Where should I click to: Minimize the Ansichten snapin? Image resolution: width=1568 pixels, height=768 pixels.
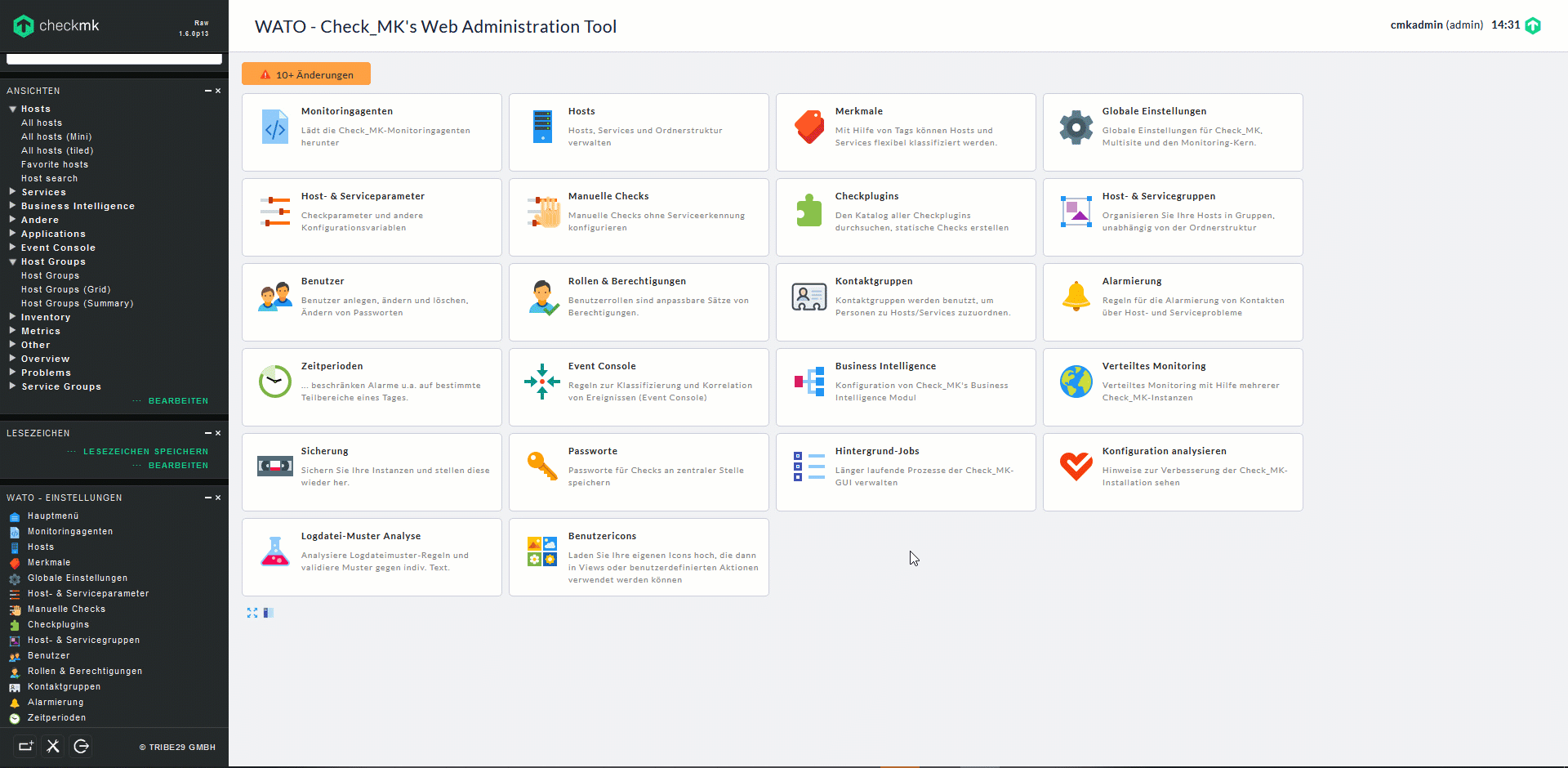click(208, 91)
